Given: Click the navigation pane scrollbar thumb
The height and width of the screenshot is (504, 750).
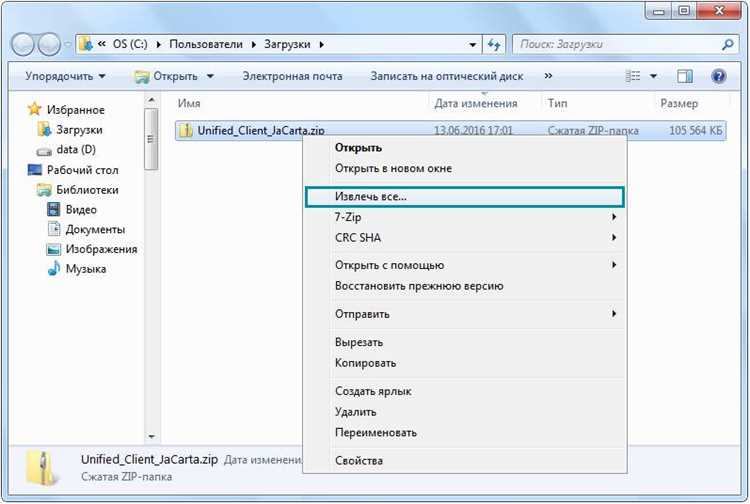Looking at the screenshot, I should (151, 139).
